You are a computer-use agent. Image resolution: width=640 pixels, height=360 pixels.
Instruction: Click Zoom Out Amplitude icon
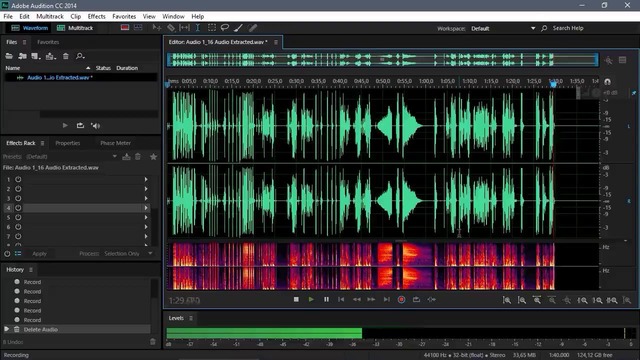522,300
